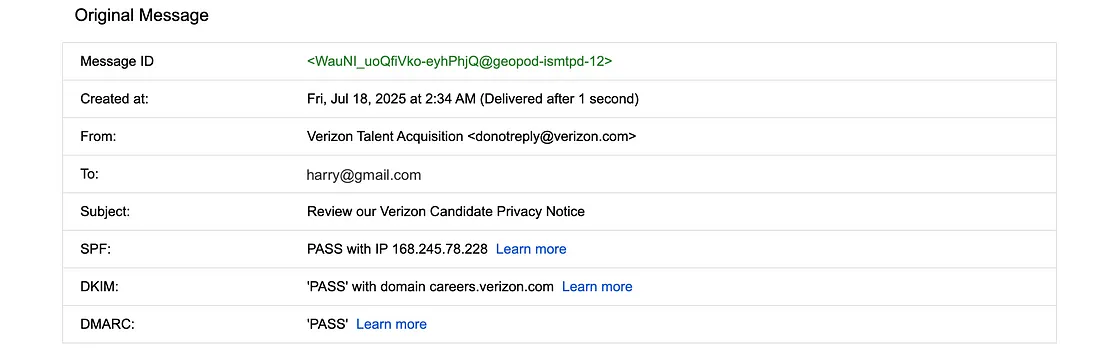1100x364 pixels.
Task: Click the From field label
Action: point(98,137)
